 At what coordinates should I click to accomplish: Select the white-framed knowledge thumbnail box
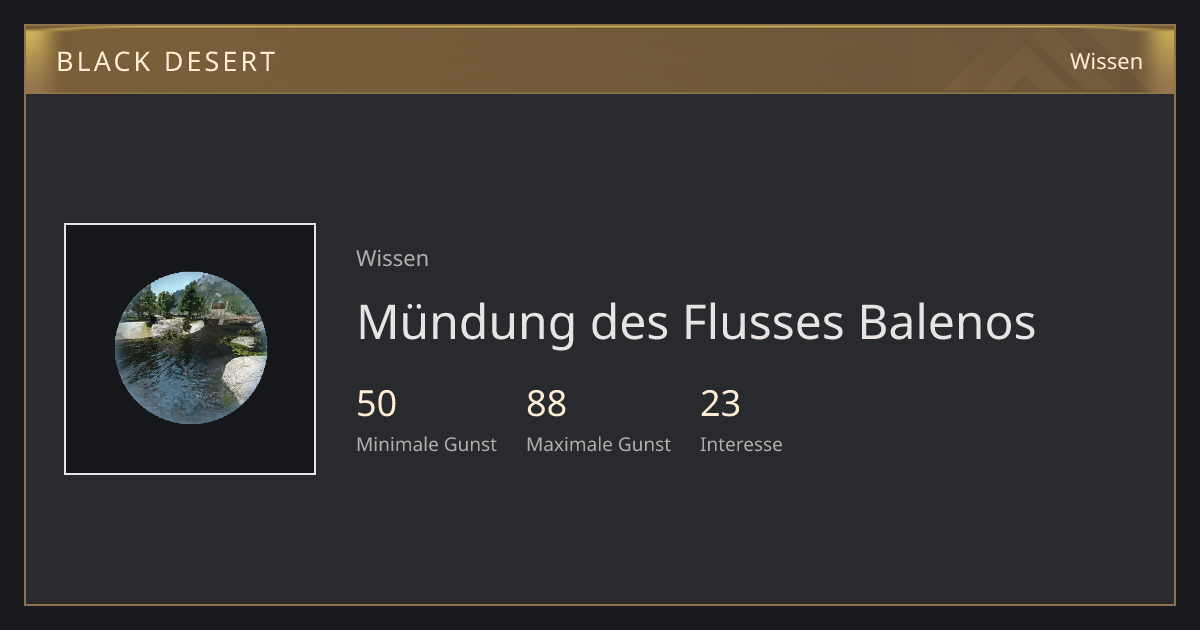190,349
